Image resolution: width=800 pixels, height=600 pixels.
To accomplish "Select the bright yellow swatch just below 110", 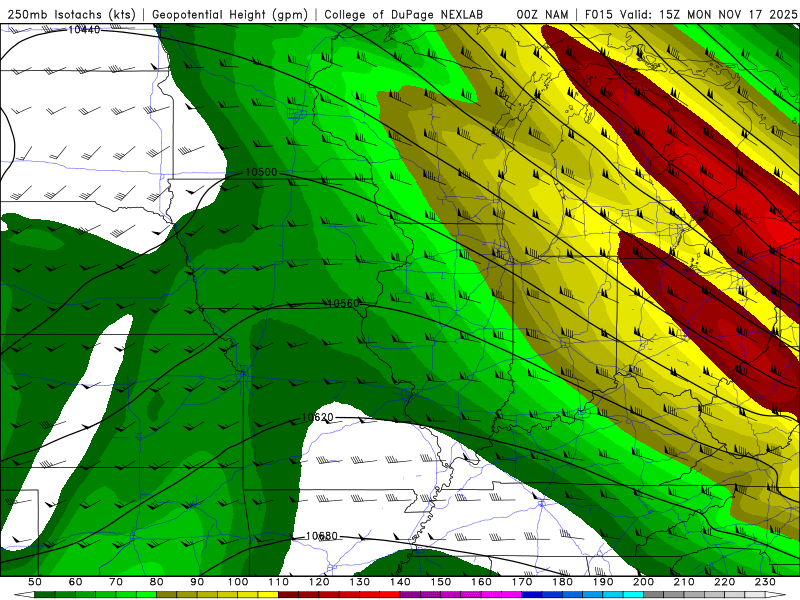I will (x=268, y=595).
